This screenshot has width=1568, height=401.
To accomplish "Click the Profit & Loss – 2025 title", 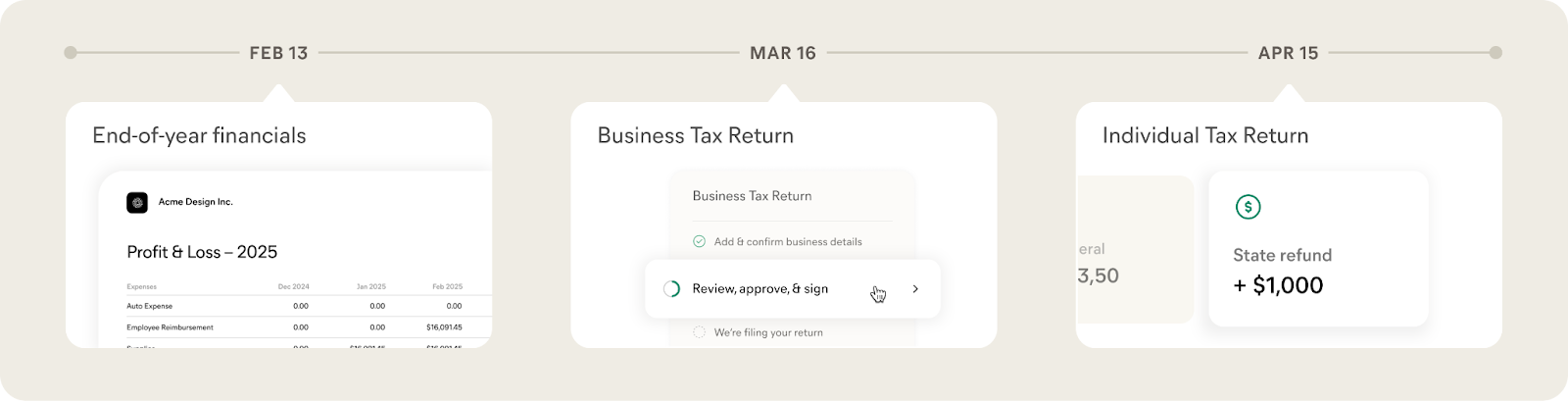I will [x=202, y=252].
